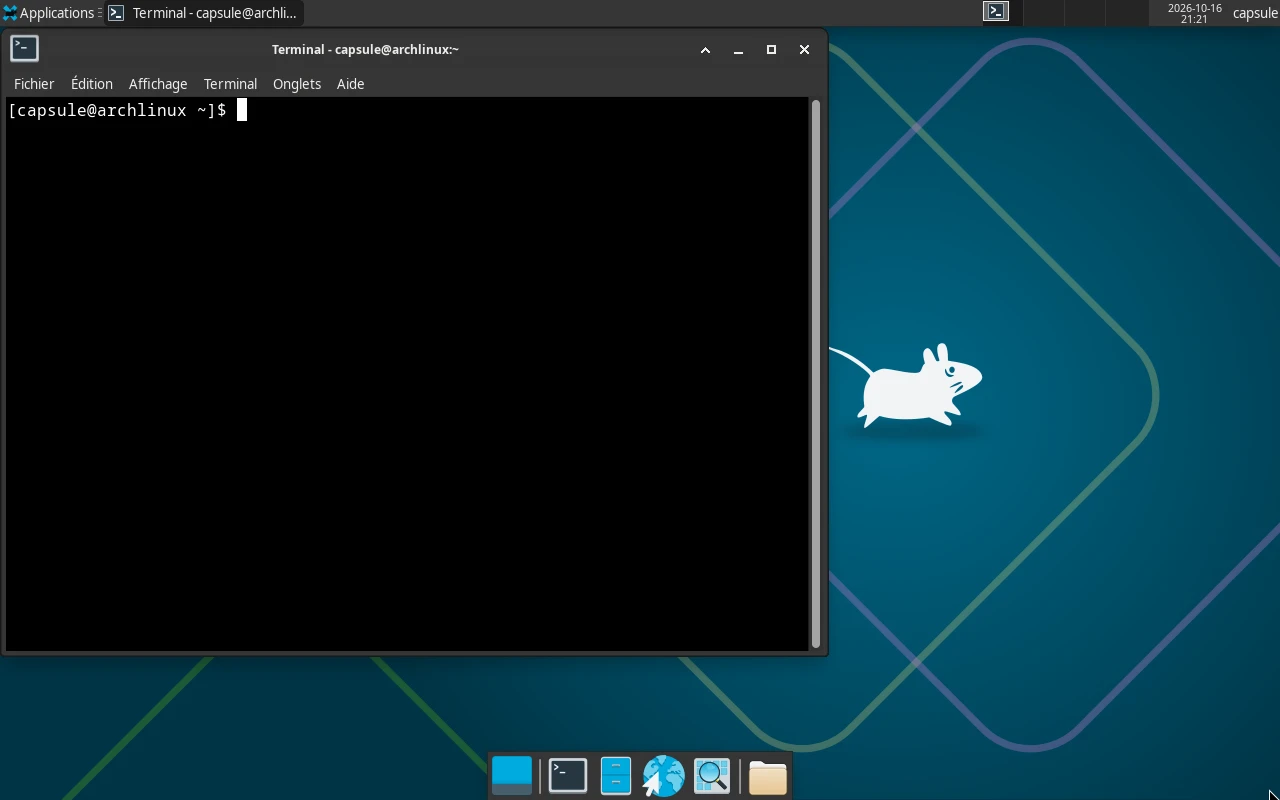Click the terminal icon in window title bar
Viewport: 1280px width, 800px height.
[24, 49]
